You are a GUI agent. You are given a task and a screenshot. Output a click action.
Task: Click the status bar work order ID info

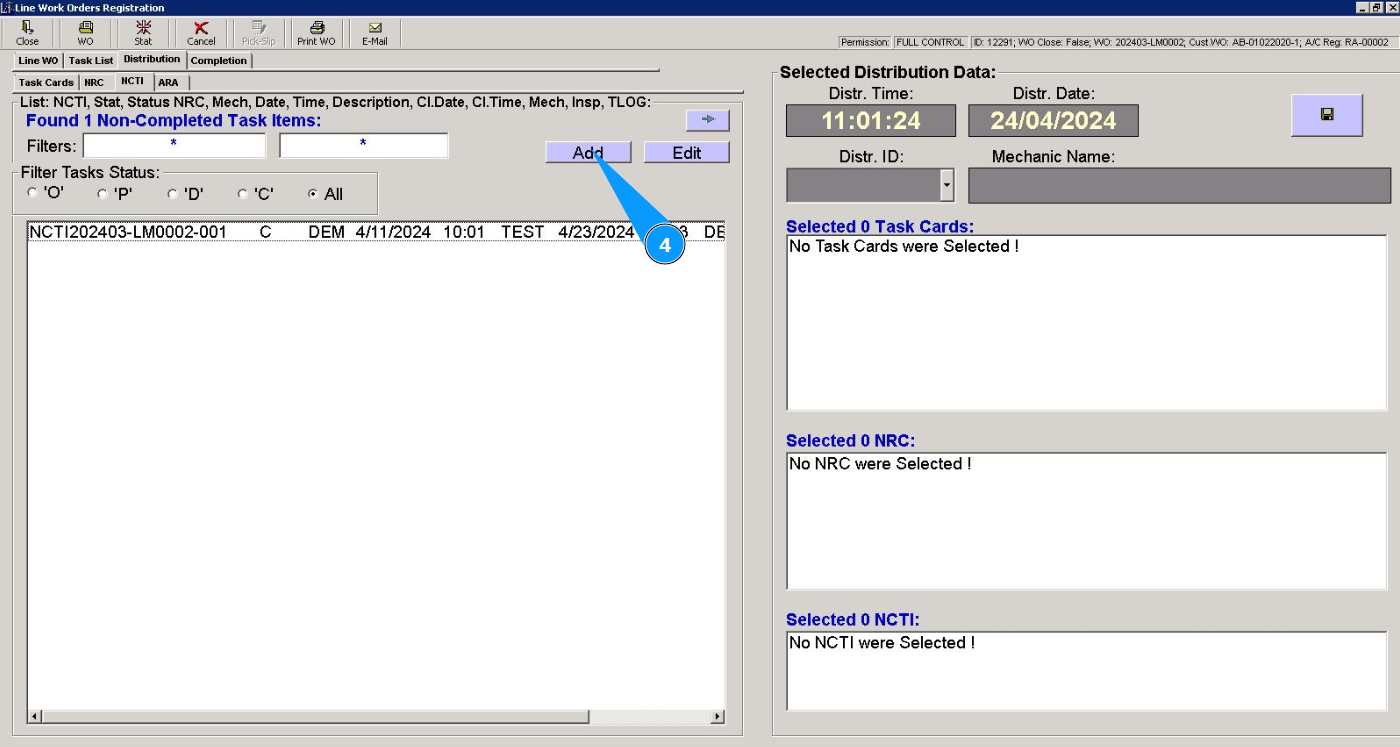click(1180, 42)
